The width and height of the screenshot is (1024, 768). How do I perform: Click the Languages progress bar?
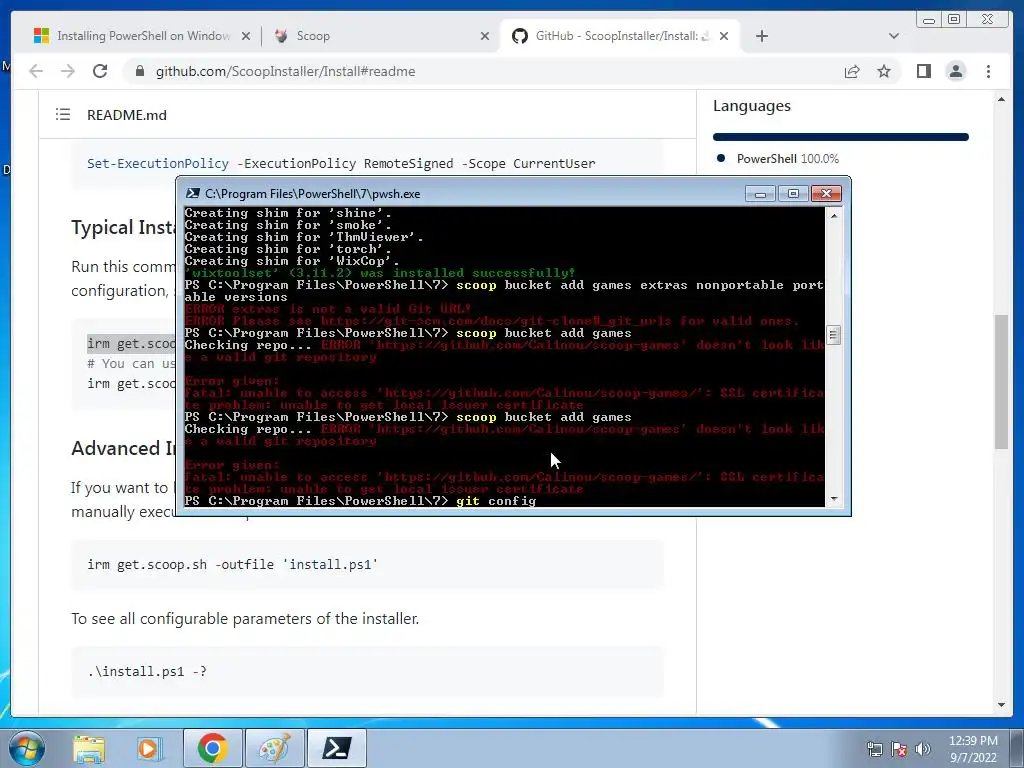[840, 137]
